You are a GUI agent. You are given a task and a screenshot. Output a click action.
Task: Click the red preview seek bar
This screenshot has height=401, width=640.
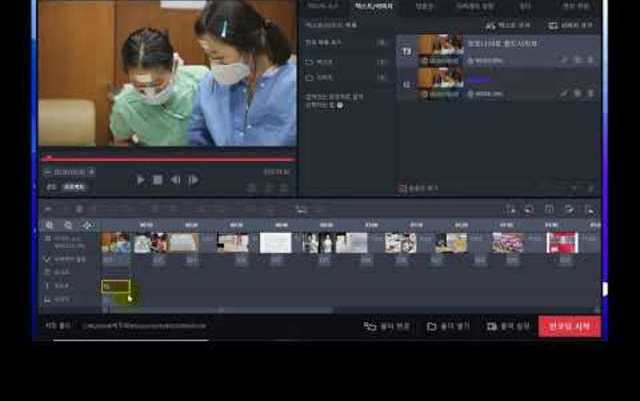(168, 158)
